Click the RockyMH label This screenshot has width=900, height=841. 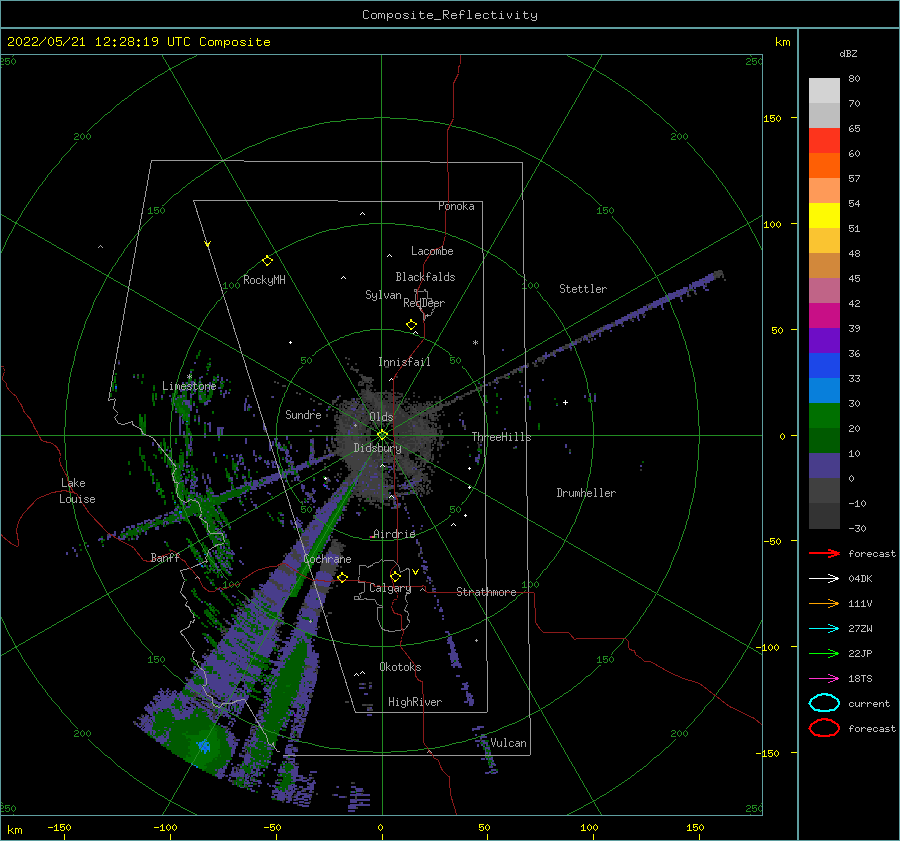[264, 280]
